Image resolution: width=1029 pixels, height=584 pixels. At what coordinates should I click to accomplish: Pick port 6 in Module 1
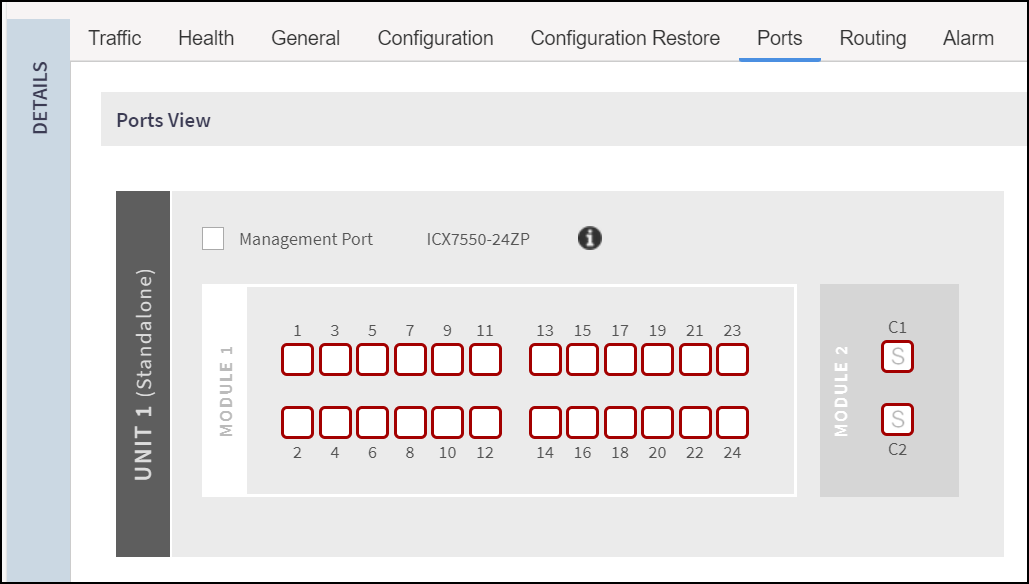pos(372,423)
